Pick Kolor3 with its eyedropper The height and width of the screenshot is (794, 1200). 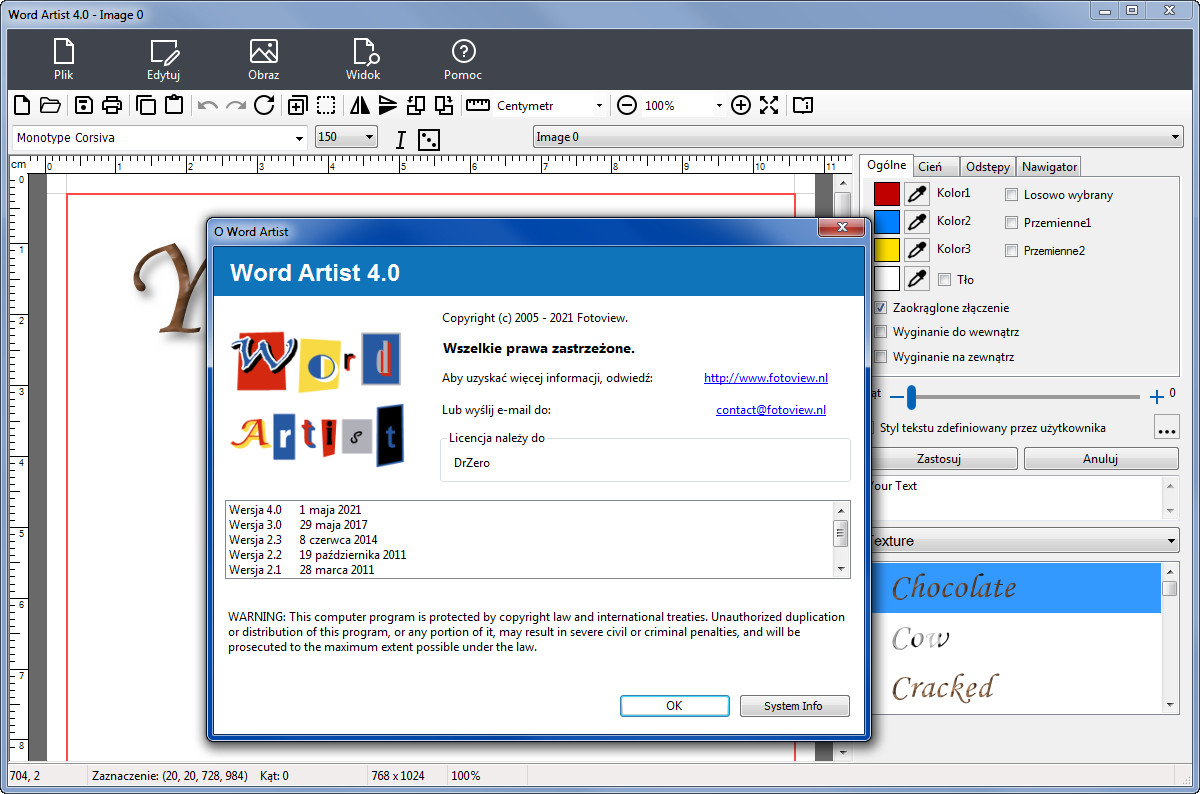pos(917,250)
